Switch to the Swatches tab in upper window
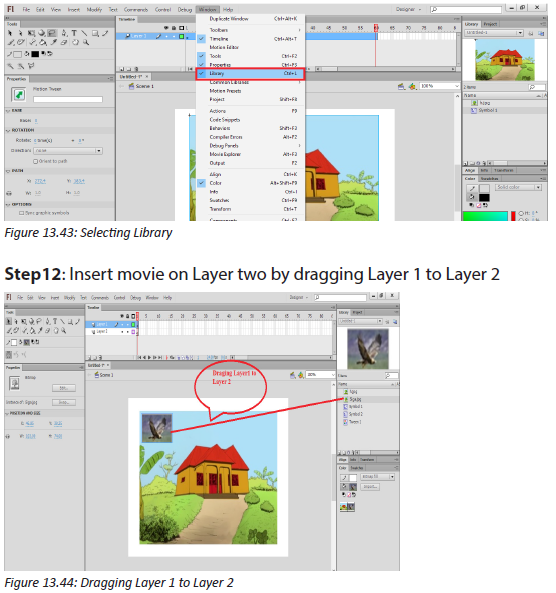This screenshot has height=593, width=556. (489, 179)
